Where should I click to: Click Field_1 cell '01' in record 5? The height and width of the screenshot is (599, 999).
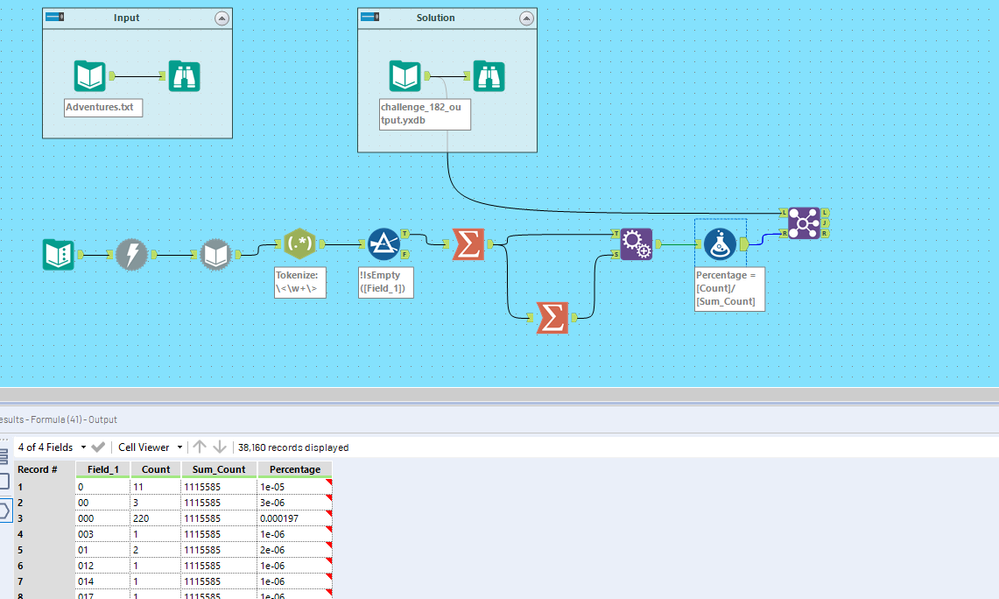(x=103, y=550)
